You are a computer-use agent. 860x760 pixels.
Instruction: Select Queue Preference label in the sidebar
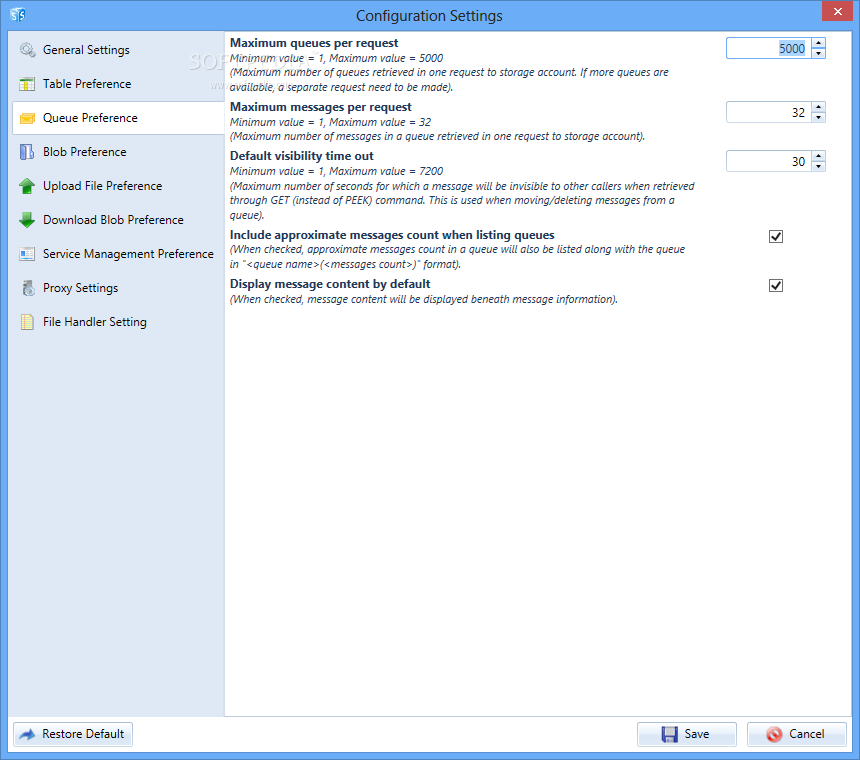click(90, 118)
